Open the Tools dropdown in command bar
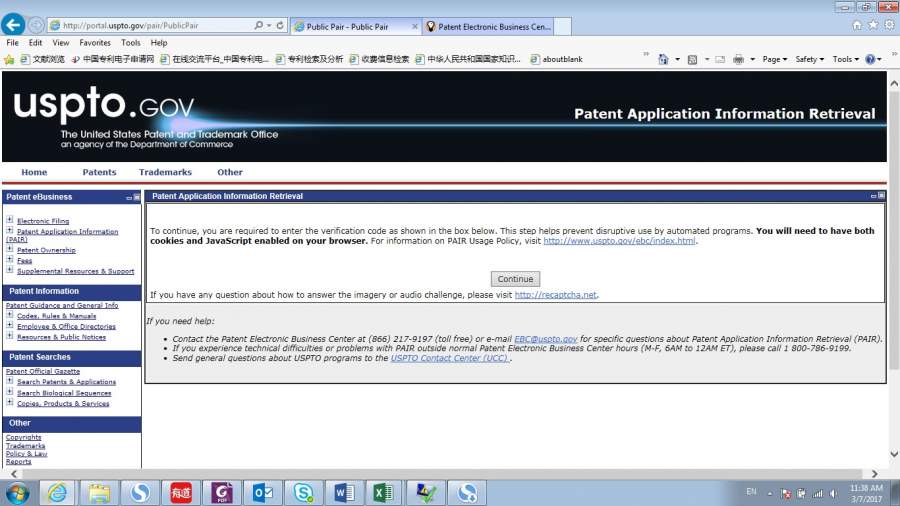This screenshot has width=900, height=506. [x=845, y=59]
